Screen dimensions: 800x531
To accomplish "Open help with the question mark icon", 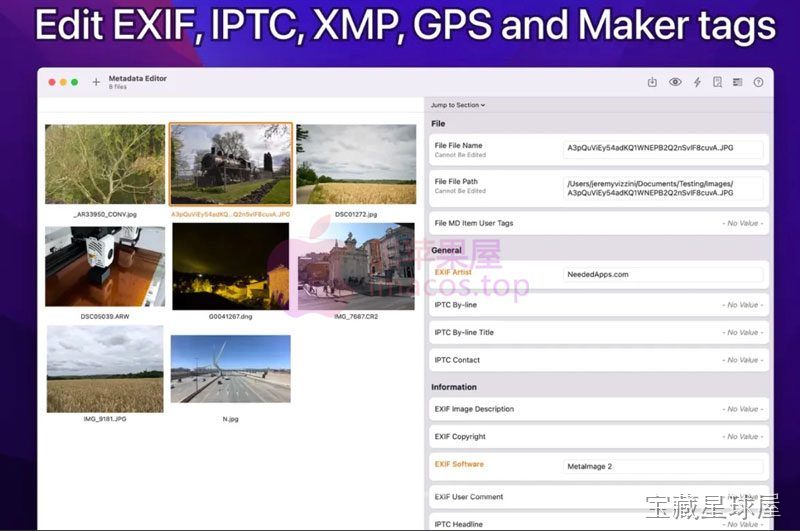I will tap(758, 82).
